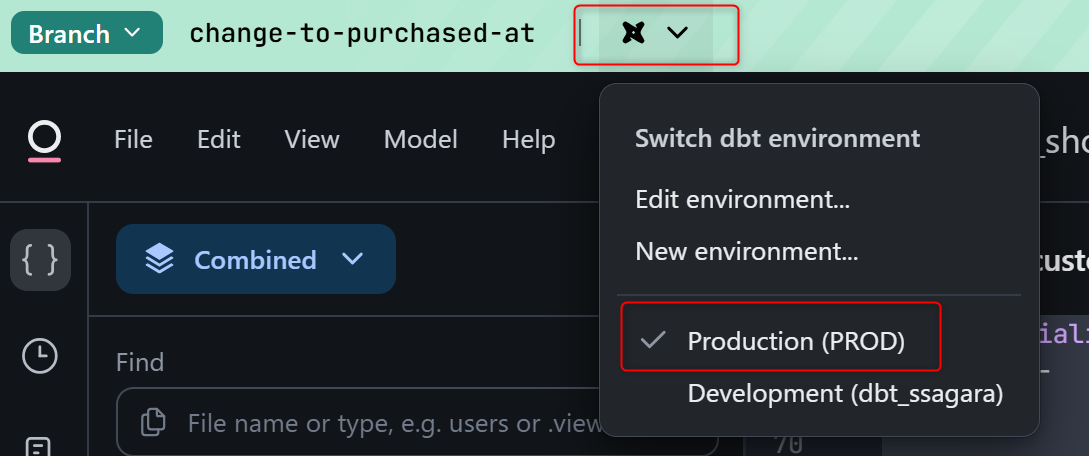The width and height of the screenshot is (1089, 456).
Task: Open the File menu
Action: tap(133, 139)
